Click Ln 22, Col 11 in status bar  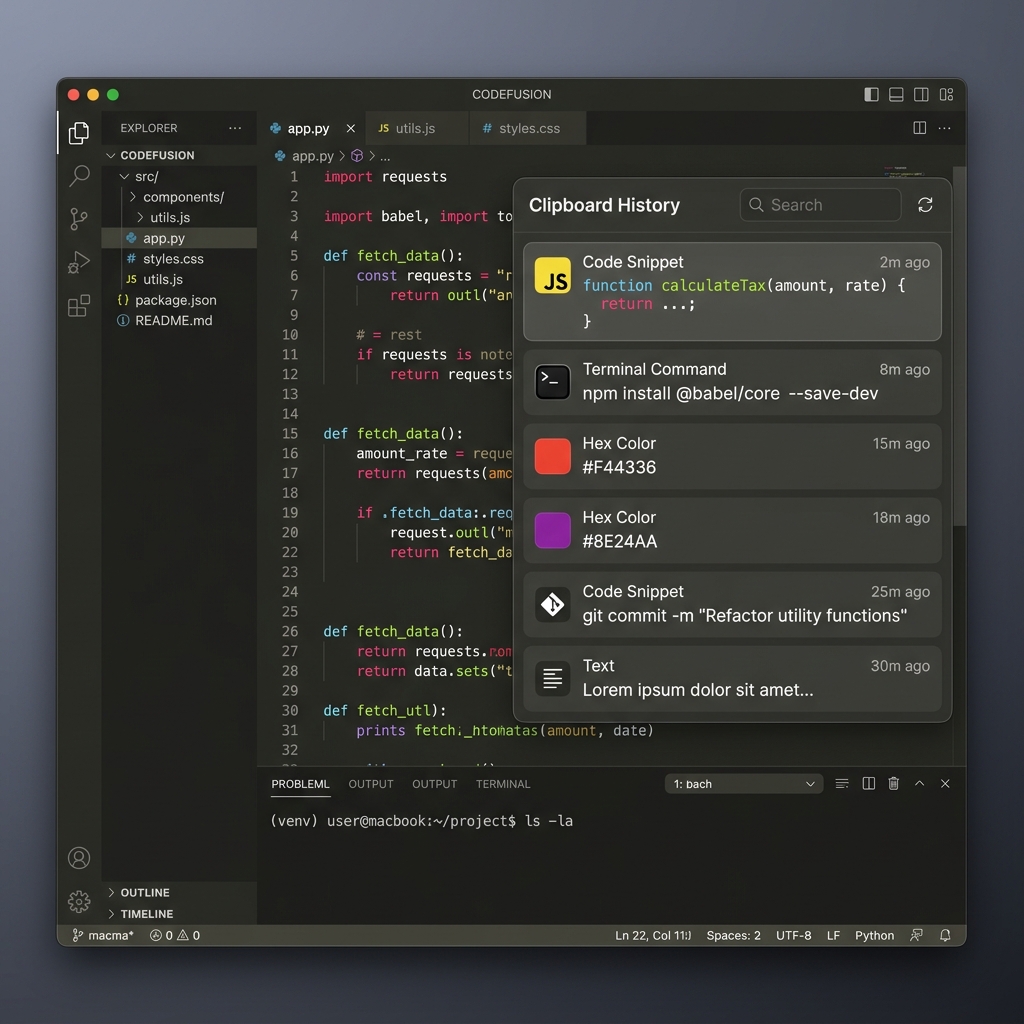(653, 935)
